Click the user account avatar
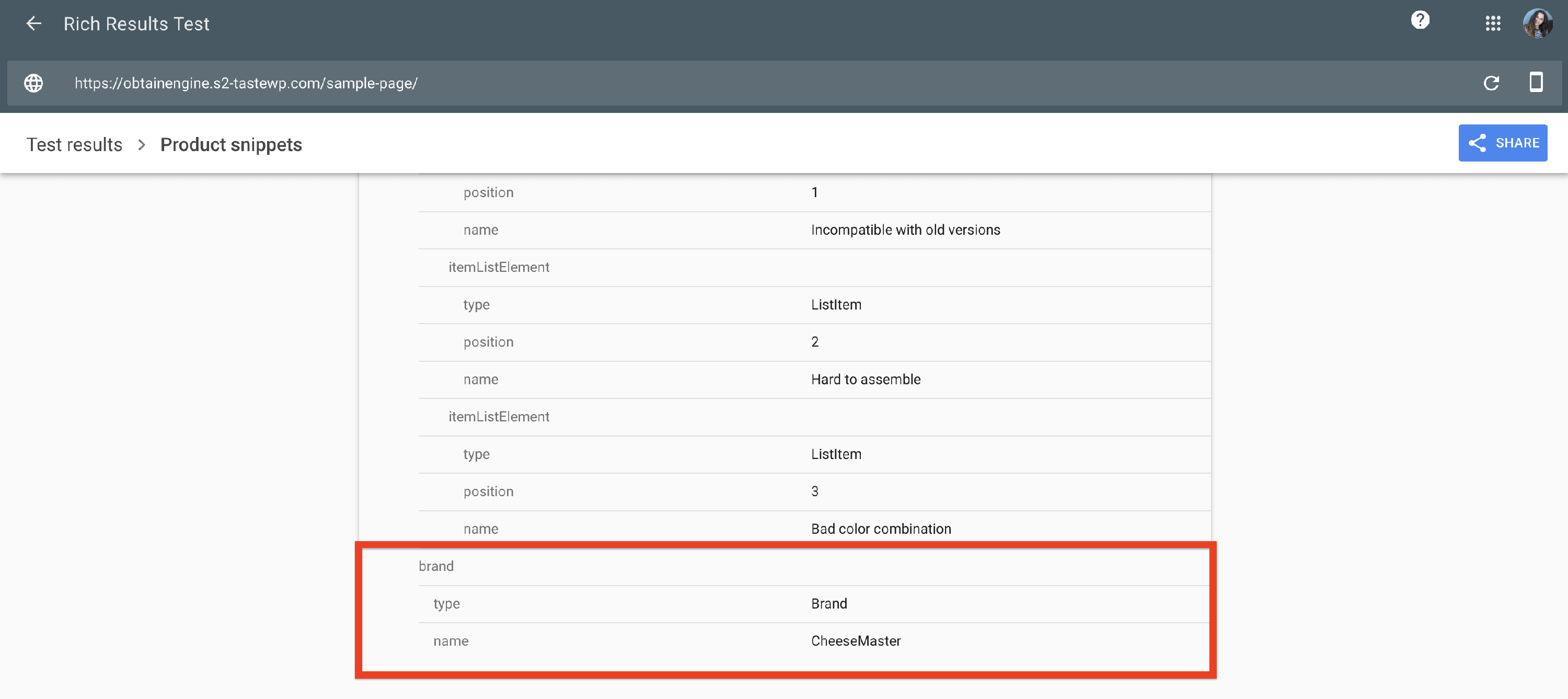Image resolution: width=1568 pixels, height=699 pixels. click(1537, 24)
